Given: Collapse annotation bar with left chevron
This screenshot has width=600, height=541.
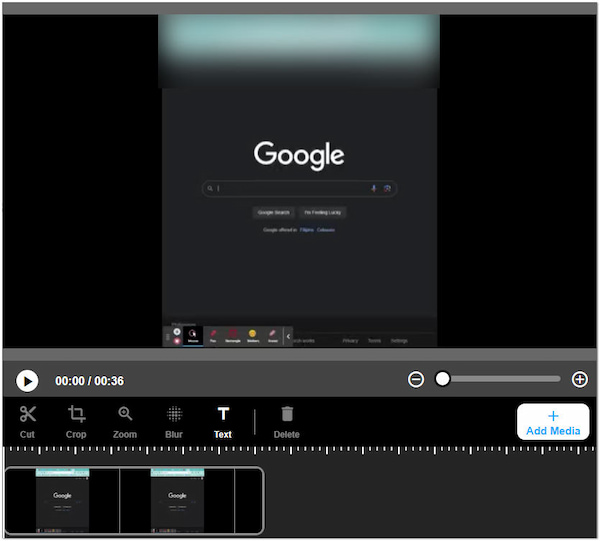Looking at the screenshot, I should (288, 336).
